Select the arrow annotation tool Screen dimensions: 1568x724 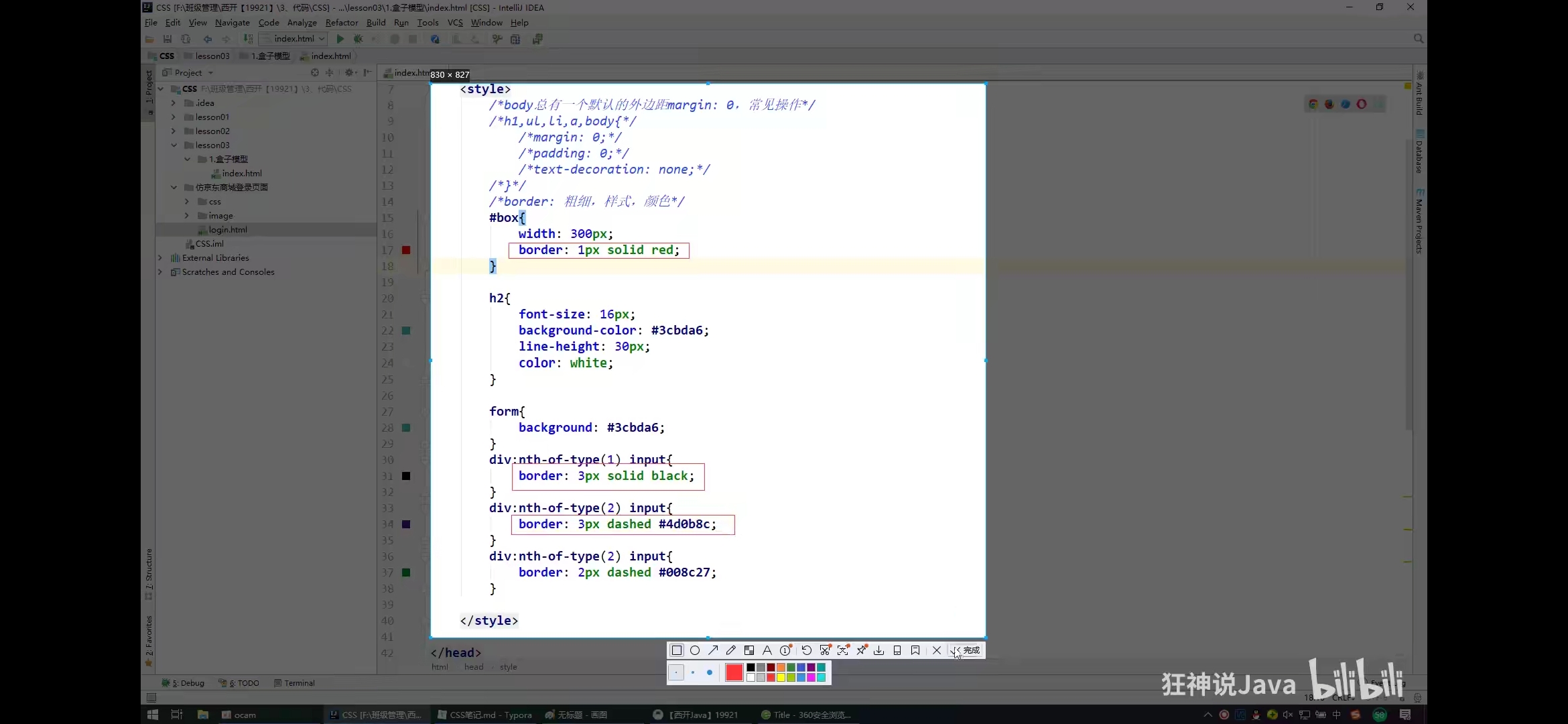point(713,650)
